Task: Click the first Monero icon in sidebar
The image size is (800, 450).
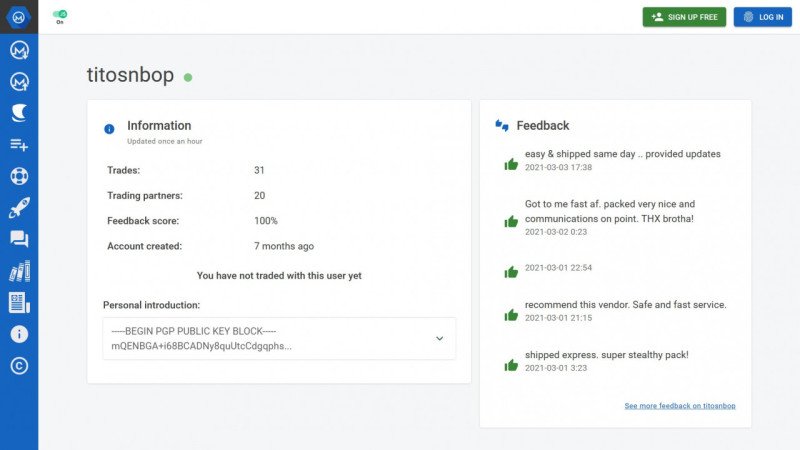Action: tap(18, 50)
